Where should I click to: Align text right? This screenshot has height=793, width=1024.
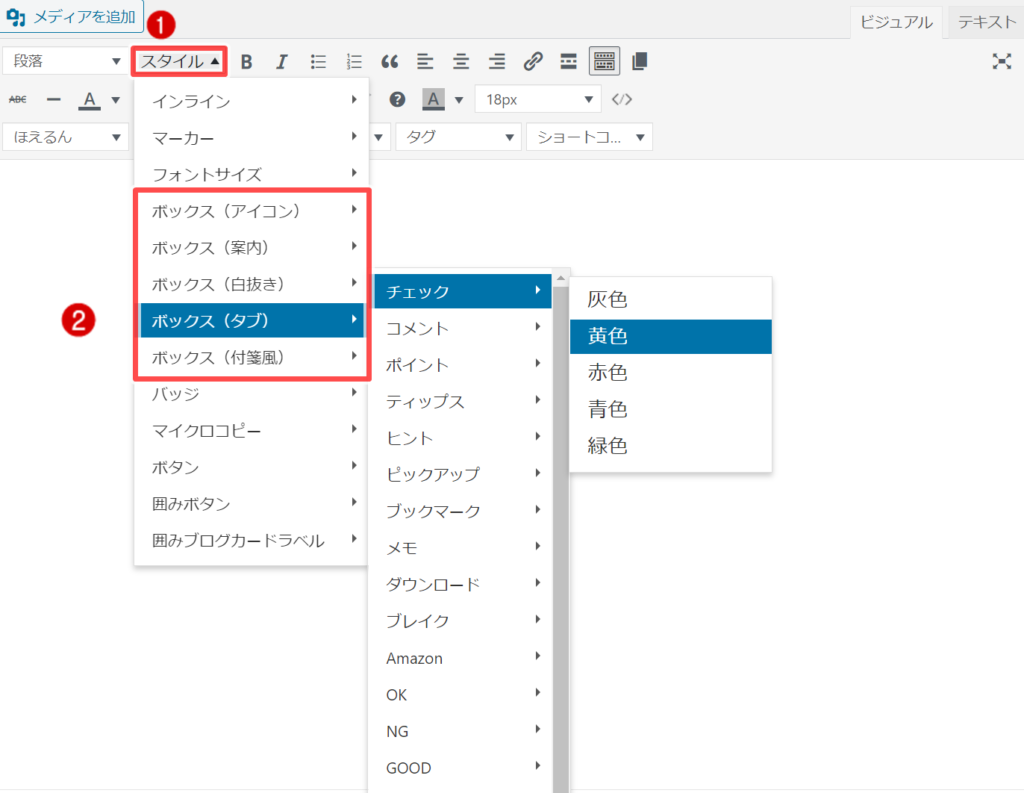pyautogui.click(x=497, y=61)
